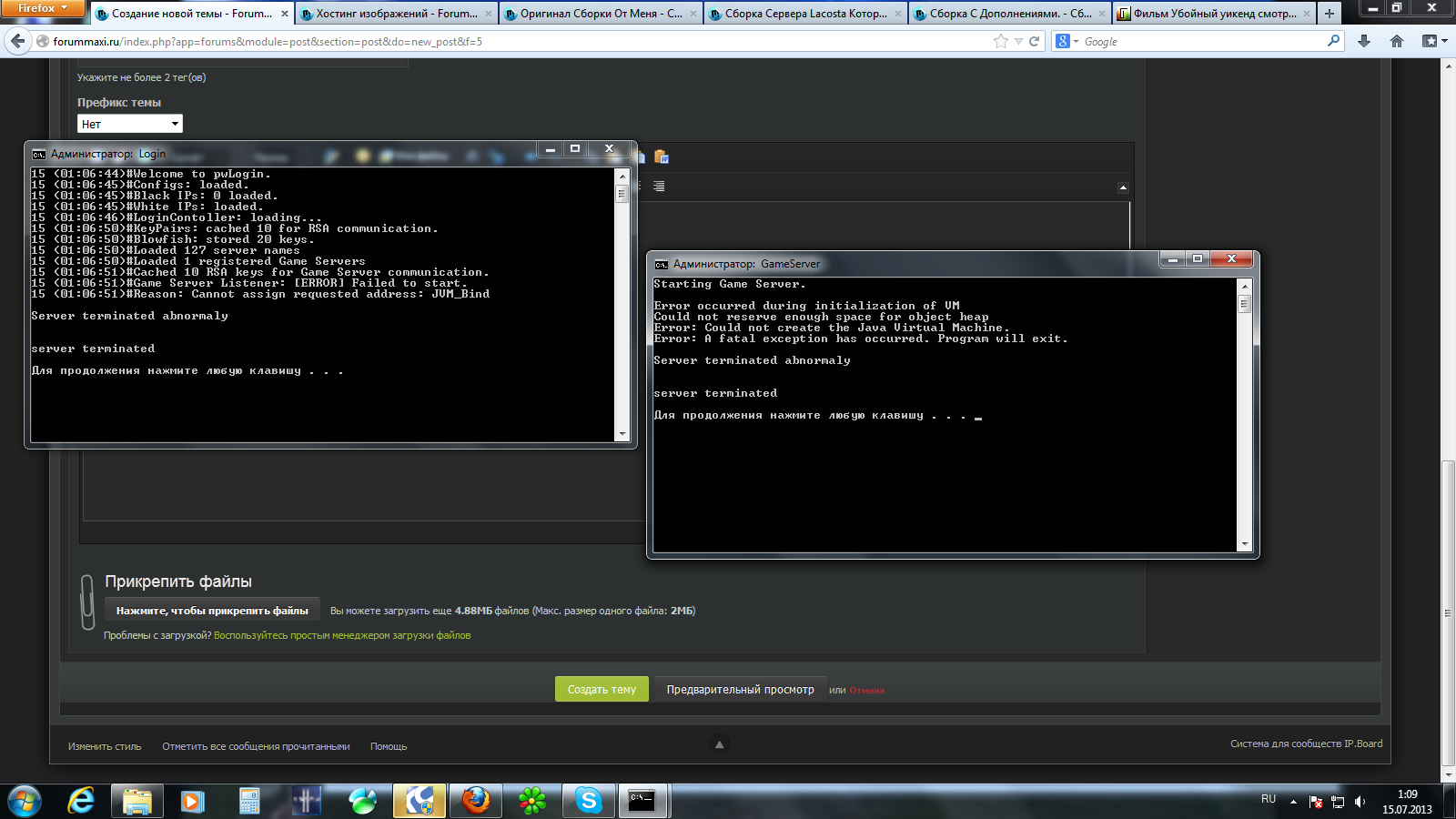Open the 'Помощь' footer link
This screenshot has width=1456, height=819.
coord(389,746)
